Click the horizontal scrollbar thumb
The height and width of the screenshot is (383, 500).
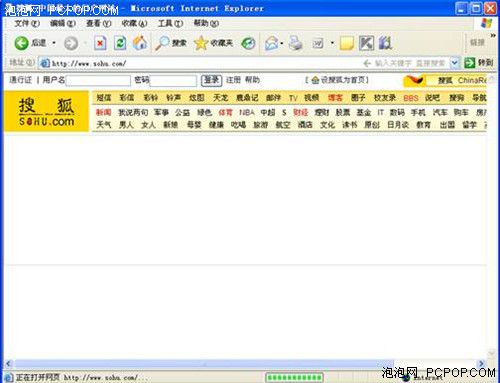(203, 364)
